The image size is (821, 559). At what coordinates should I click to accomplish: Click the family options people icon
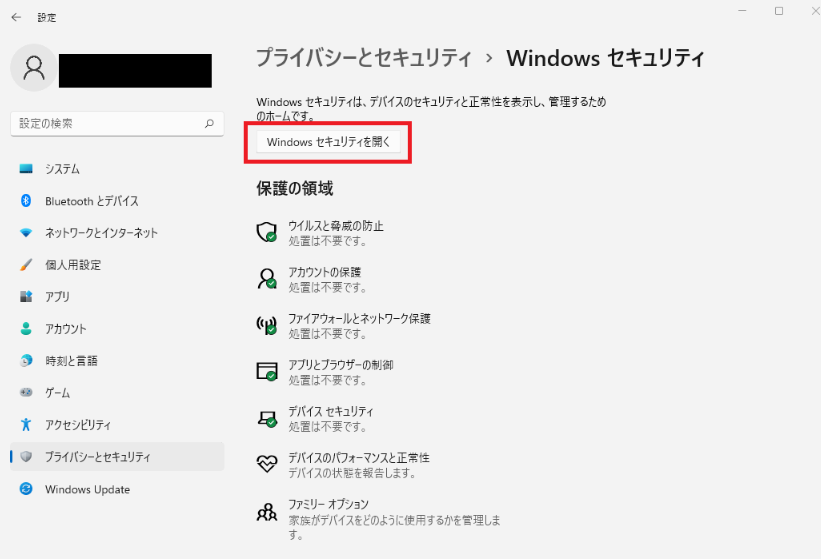pyautogui.click(x=267, y=512)
